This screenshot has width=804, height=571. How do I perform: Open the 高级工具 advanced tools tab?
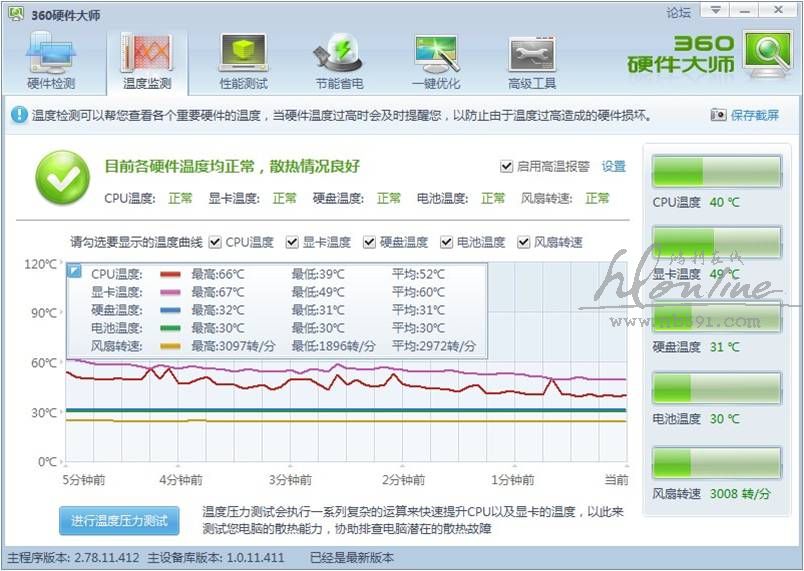pyautogui.click(x=532, y=60)
